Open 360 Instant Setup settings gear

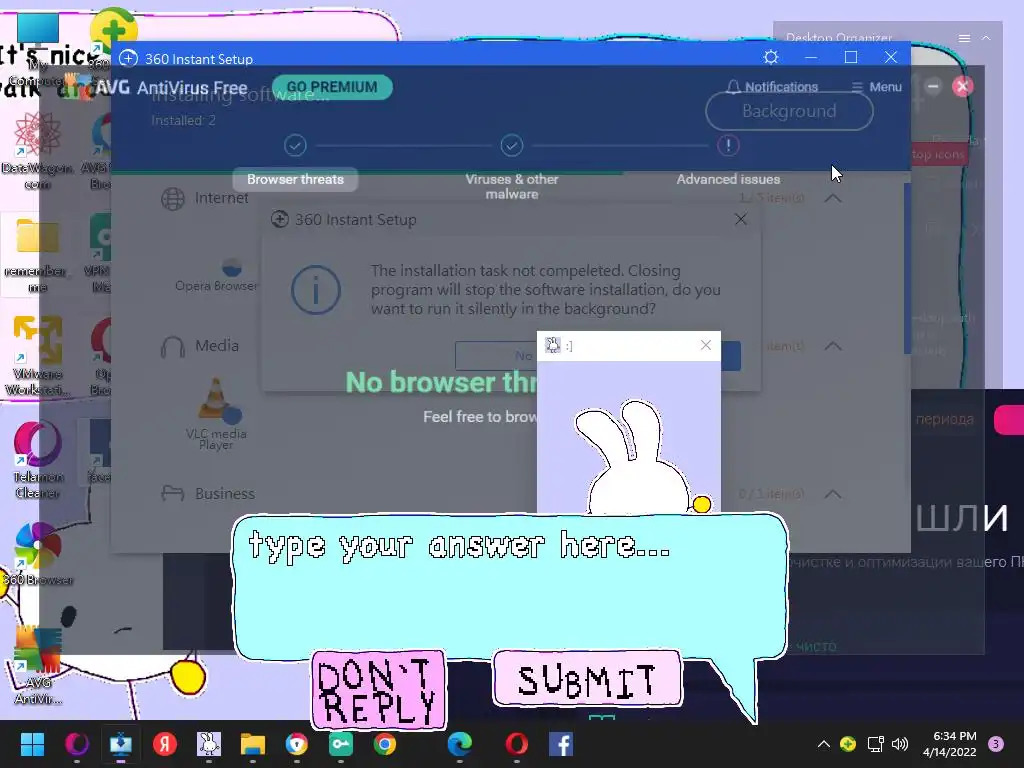pyautogui.click(x=771, y=57)
